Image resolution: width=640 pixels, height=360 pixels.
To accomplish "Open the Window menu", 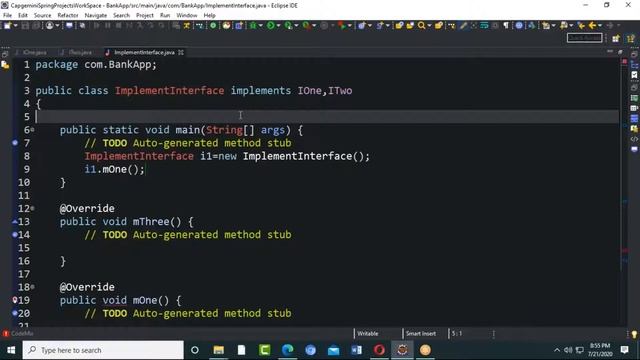I will 187,16.
